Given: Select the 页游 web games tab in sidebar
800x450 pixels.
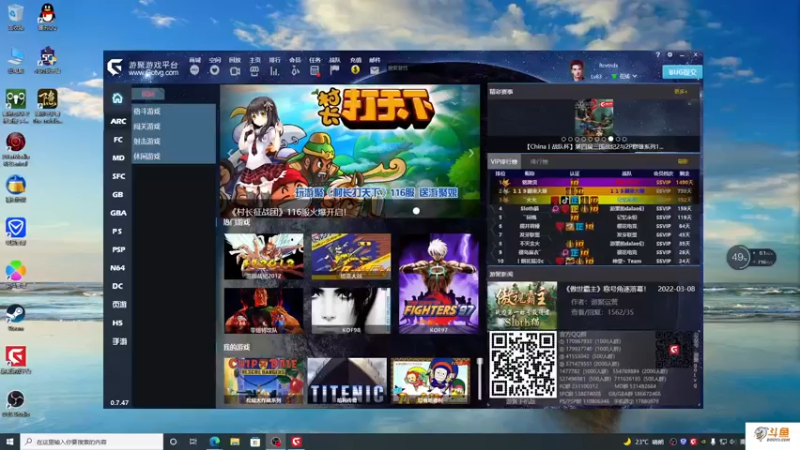Looking at the screenshot, I should coord(118,305).
